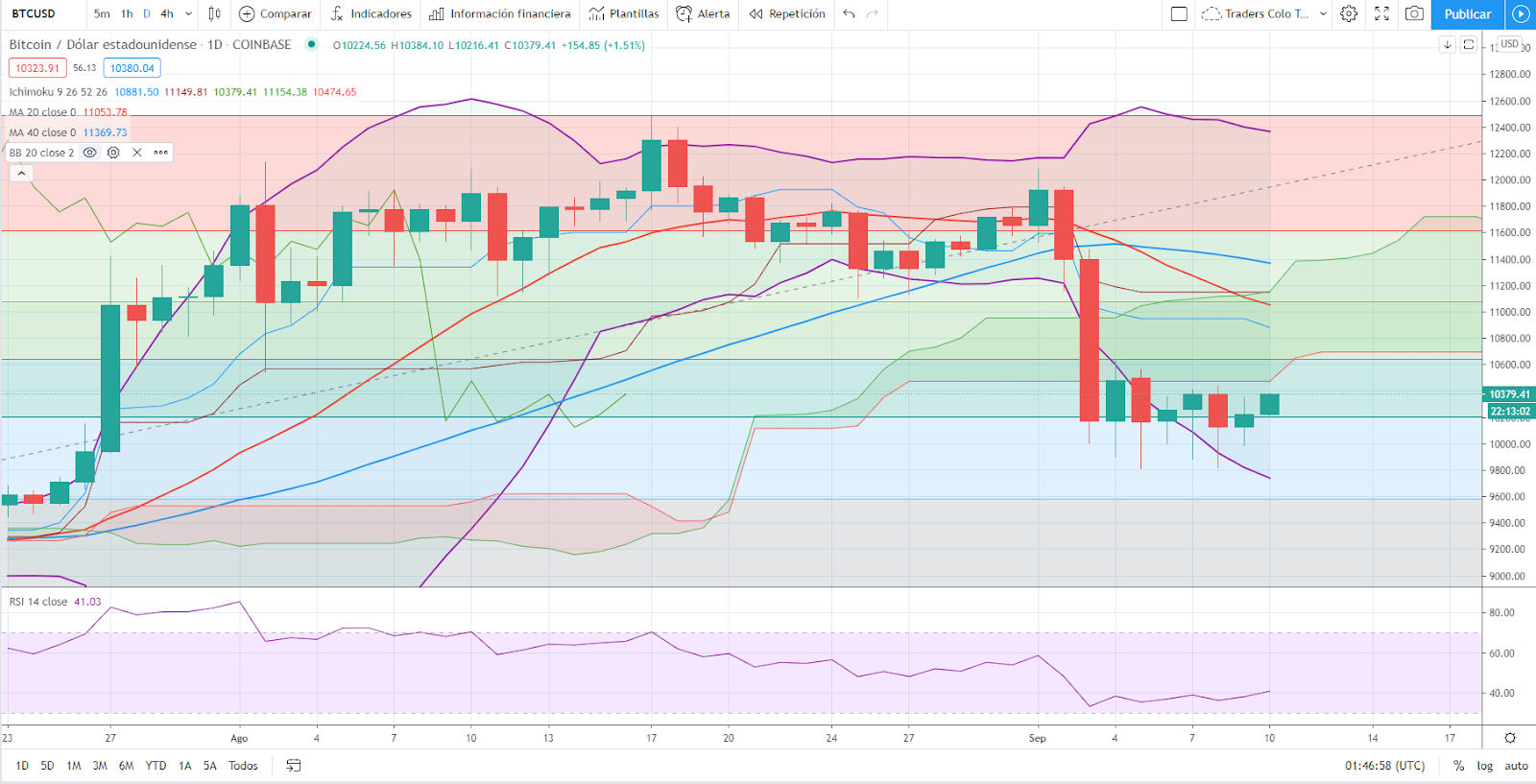This screenshot has width=1536, height=784.
Task: Set date range to 5A
Action: [210, 765]
